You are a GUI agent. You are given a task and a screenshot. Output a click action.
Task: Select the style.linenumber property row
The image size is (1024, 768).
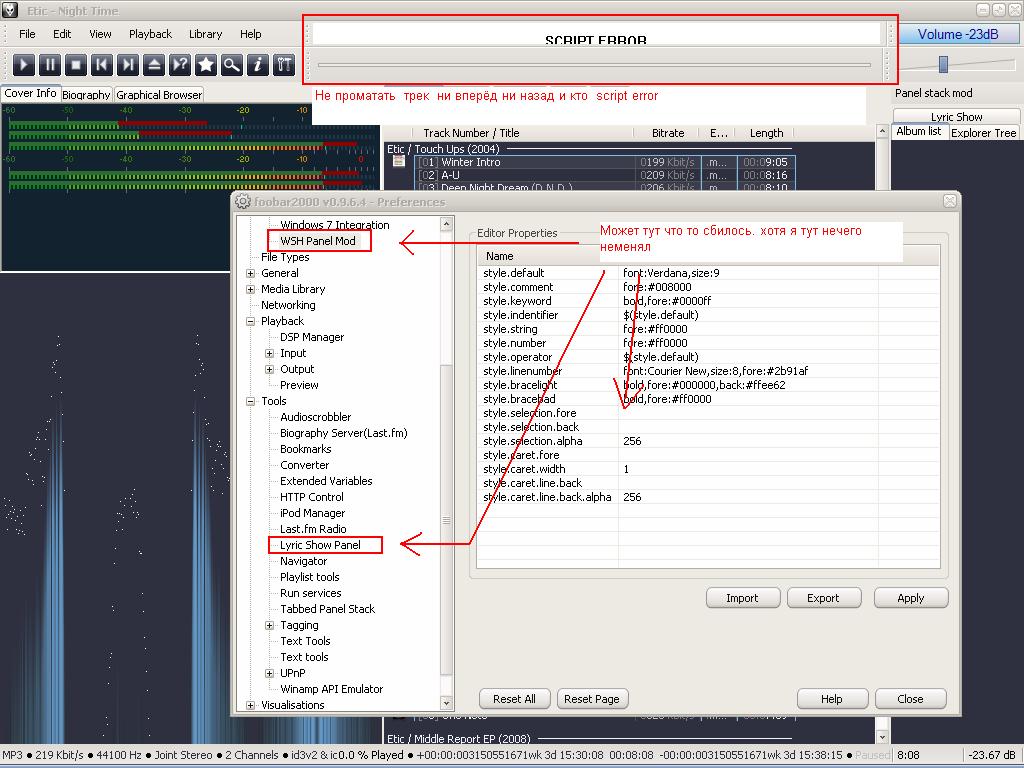709,371
